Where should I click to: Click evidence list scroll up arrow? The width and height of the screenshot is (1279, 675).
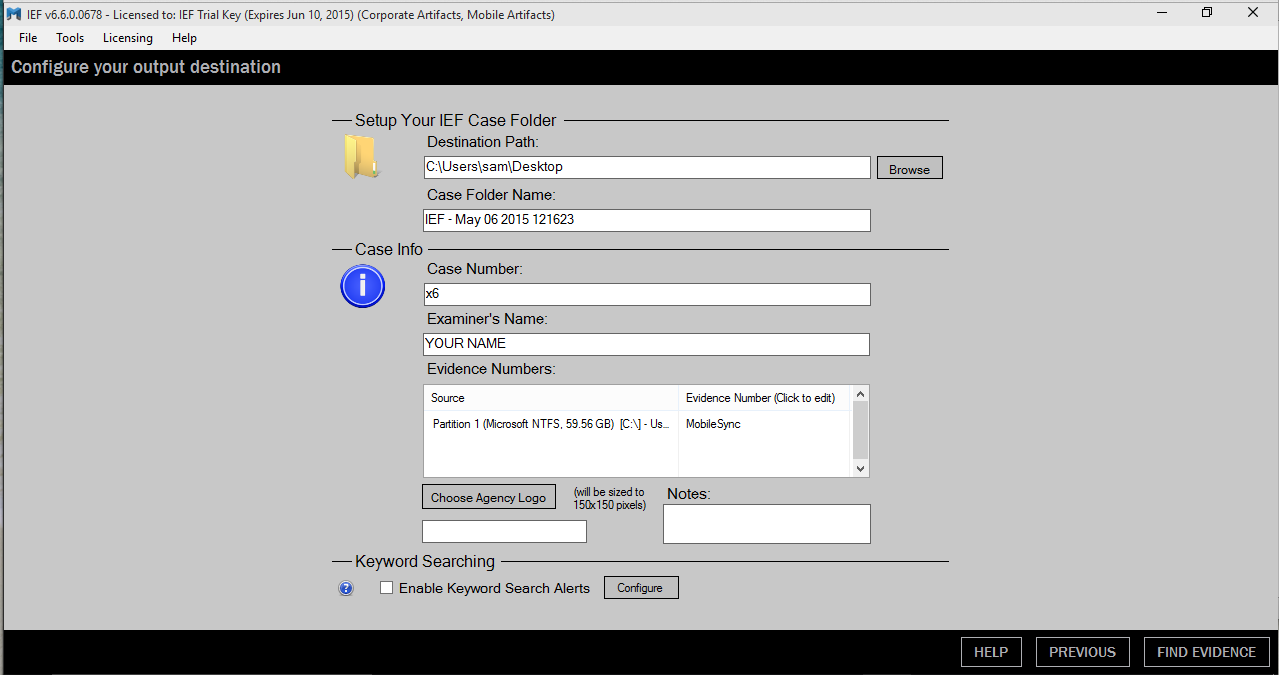(x=861, y=395)
